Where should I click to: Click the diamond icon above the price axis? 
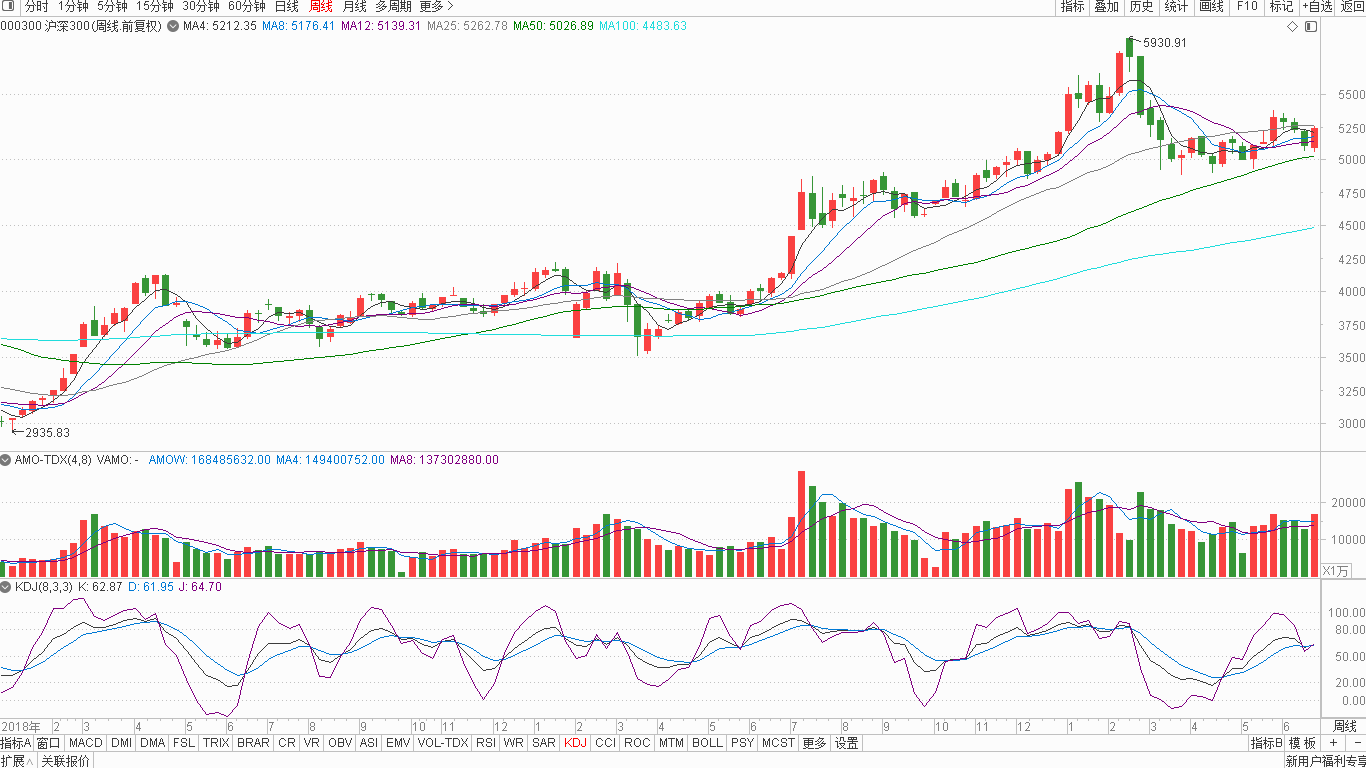1292,26
